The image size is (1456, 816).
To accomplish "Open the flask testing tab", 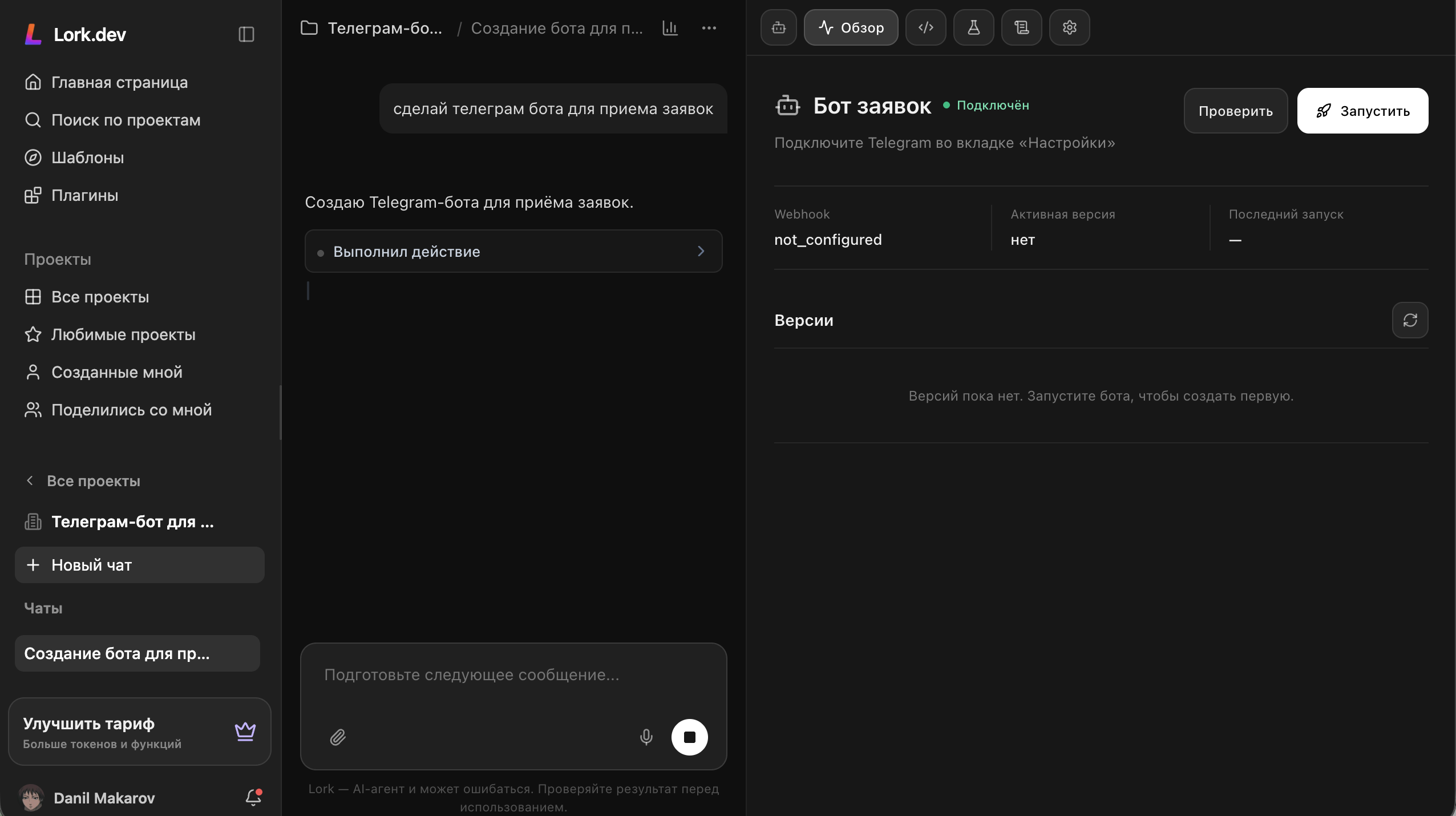I will [974, 27].
